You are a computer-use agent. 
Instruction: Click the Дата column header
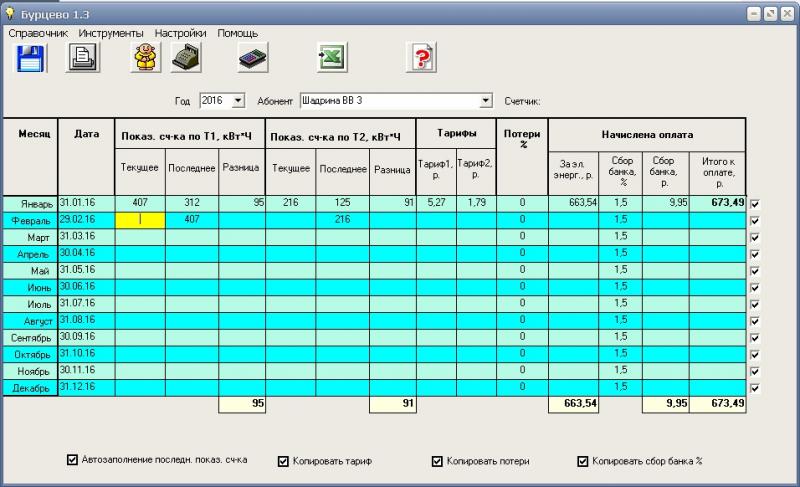(x=86, y=157)
